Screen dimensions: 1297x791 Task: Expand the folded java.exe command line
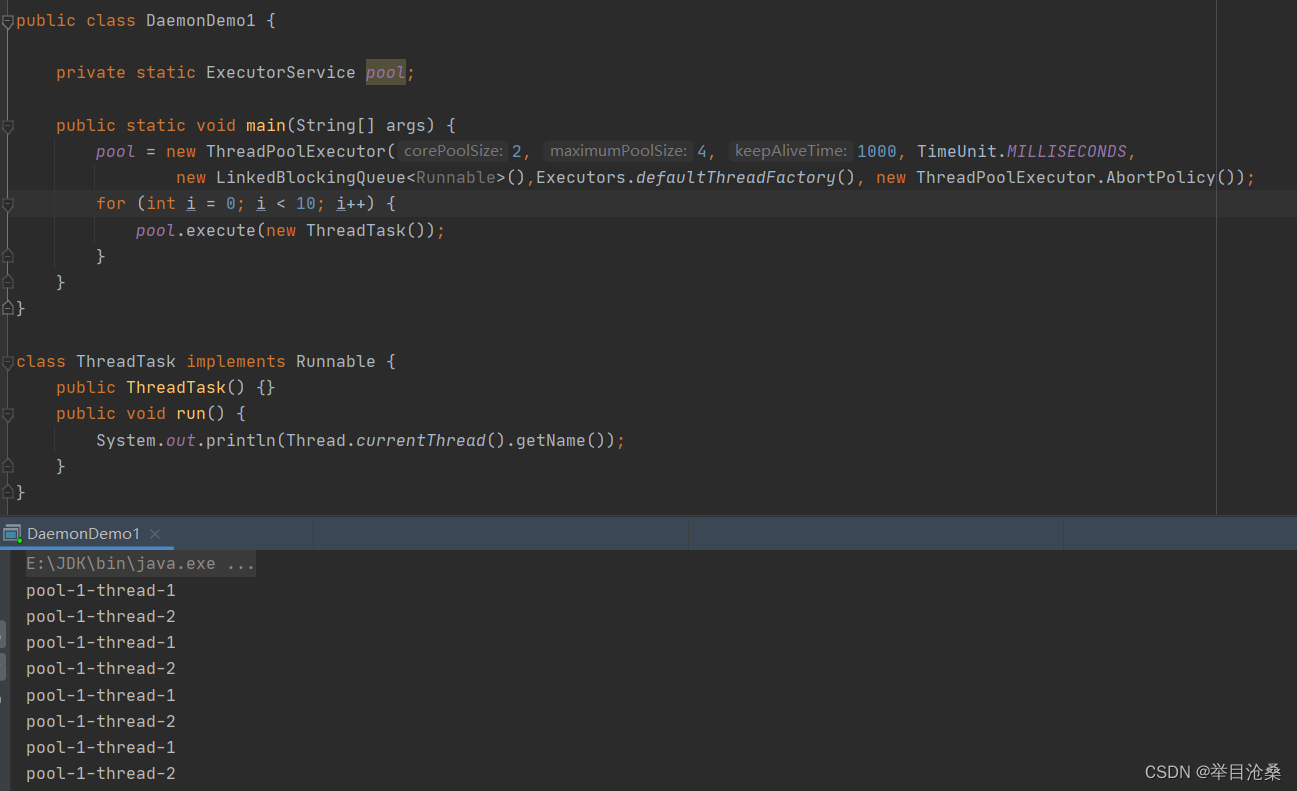click(x=141, y=564)
